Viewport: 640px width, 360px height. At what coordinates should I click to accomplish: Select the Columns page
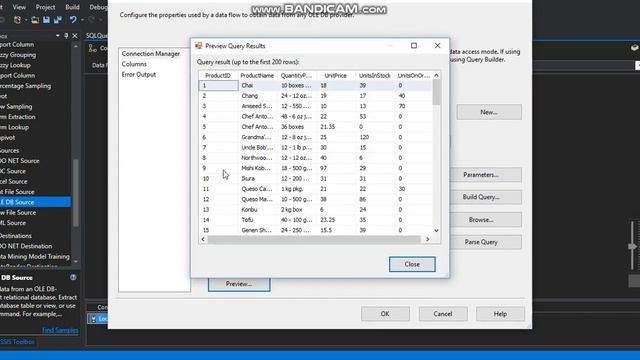point(134,64)
